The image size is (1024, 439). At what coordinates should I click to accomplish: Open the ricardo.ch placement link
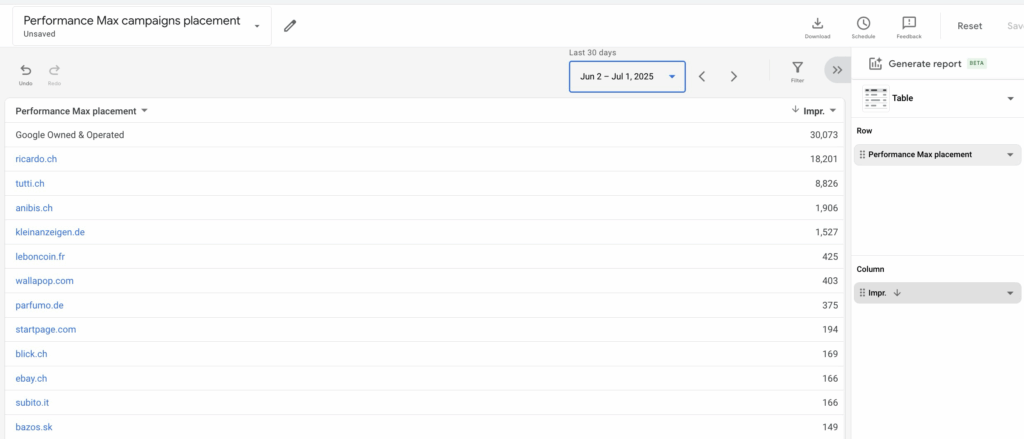click(x=37, y=159)
